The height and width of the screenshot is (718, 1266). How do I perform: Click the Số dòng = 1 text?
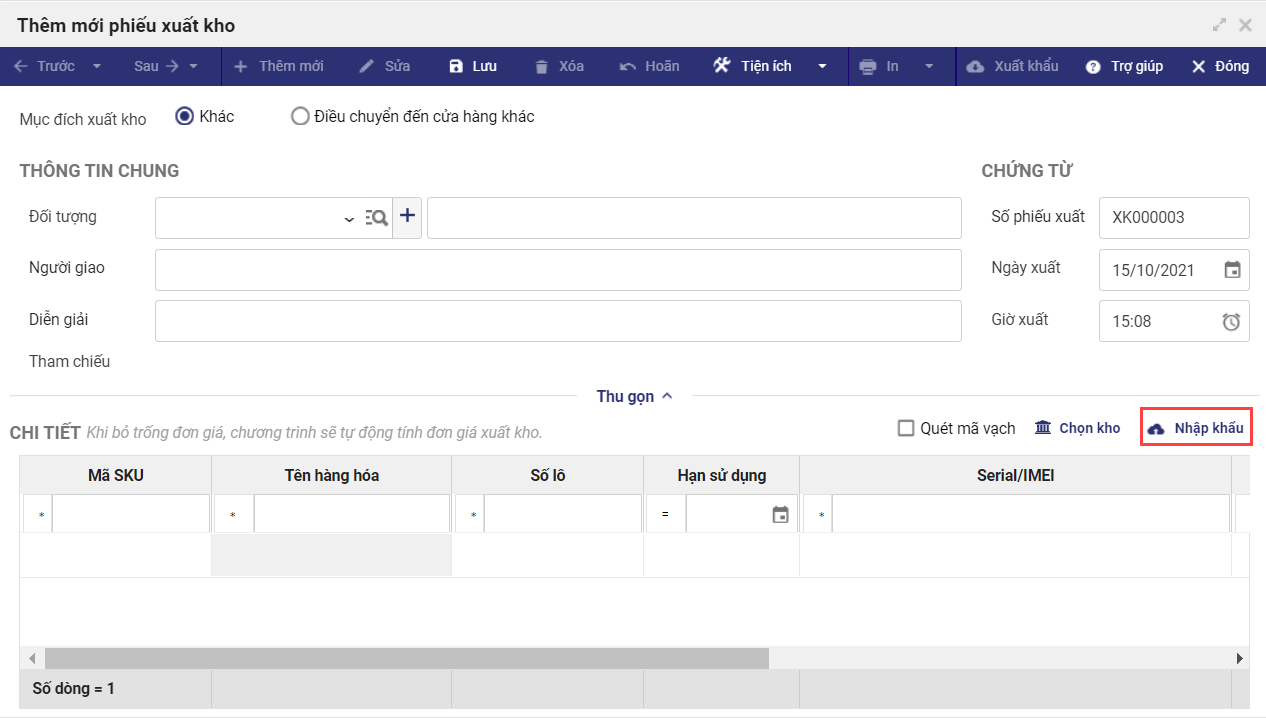tap(74, 689)
